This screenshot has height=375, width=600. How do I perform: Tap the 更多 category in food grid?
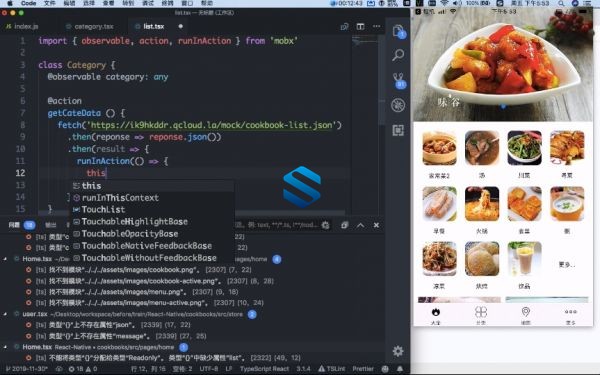pos(567,264)
